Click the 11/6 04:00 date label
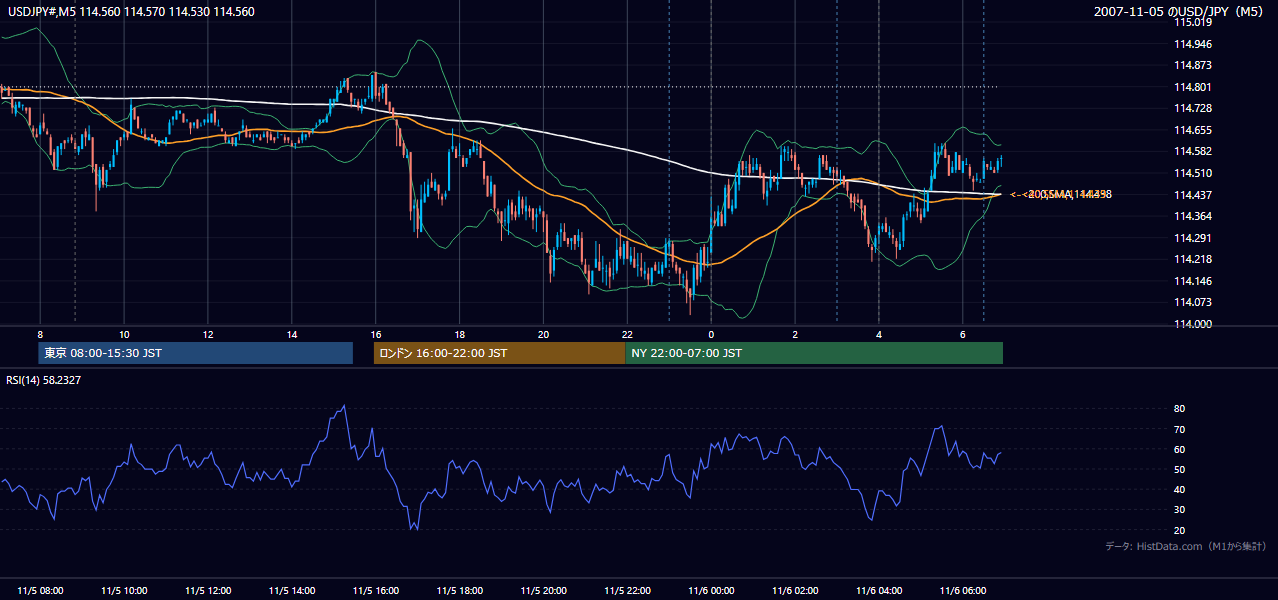This screenshot has height=600, width=1278. (x=879, y=591)
